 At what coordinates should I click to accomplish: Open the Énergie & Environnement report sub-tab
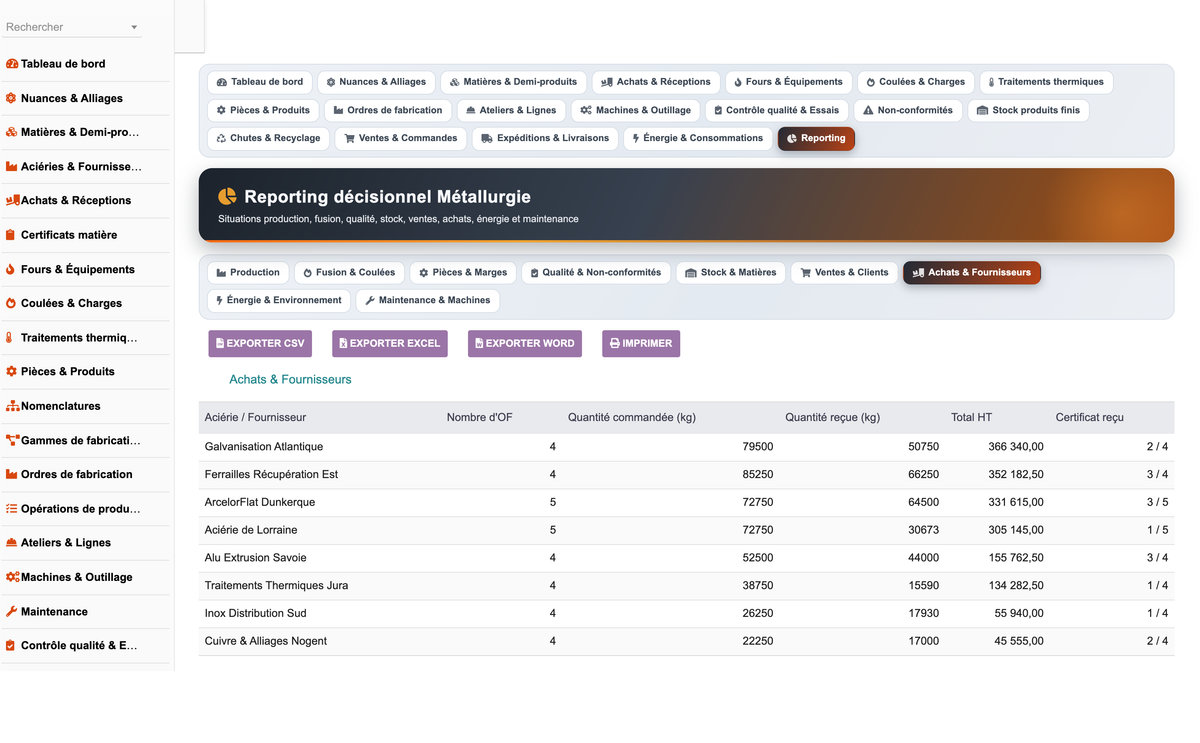point(279,300)
